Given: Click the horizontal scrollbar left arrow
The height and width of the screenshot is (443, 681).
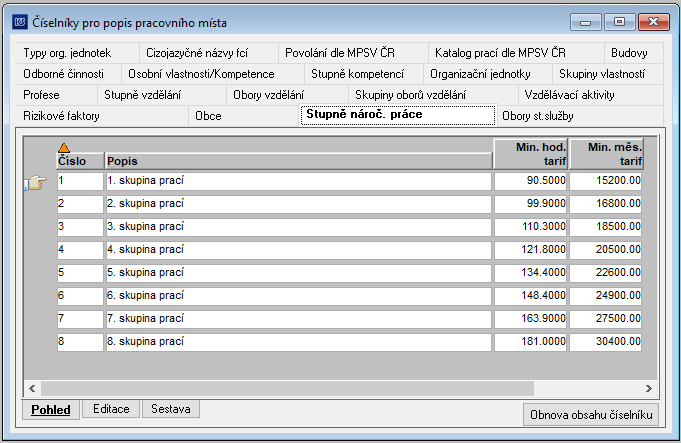Looking at the screenshot, I should [32, 388].
